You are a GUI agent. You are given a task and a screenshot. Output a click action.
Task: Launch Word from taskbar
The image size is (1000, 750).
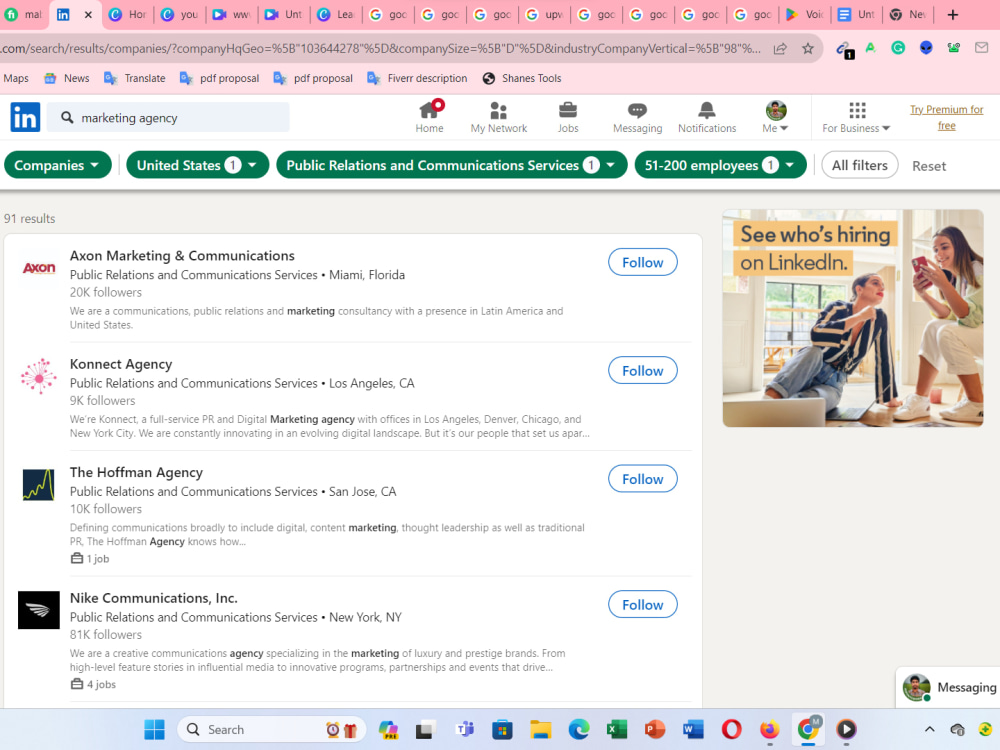(693, 729)
